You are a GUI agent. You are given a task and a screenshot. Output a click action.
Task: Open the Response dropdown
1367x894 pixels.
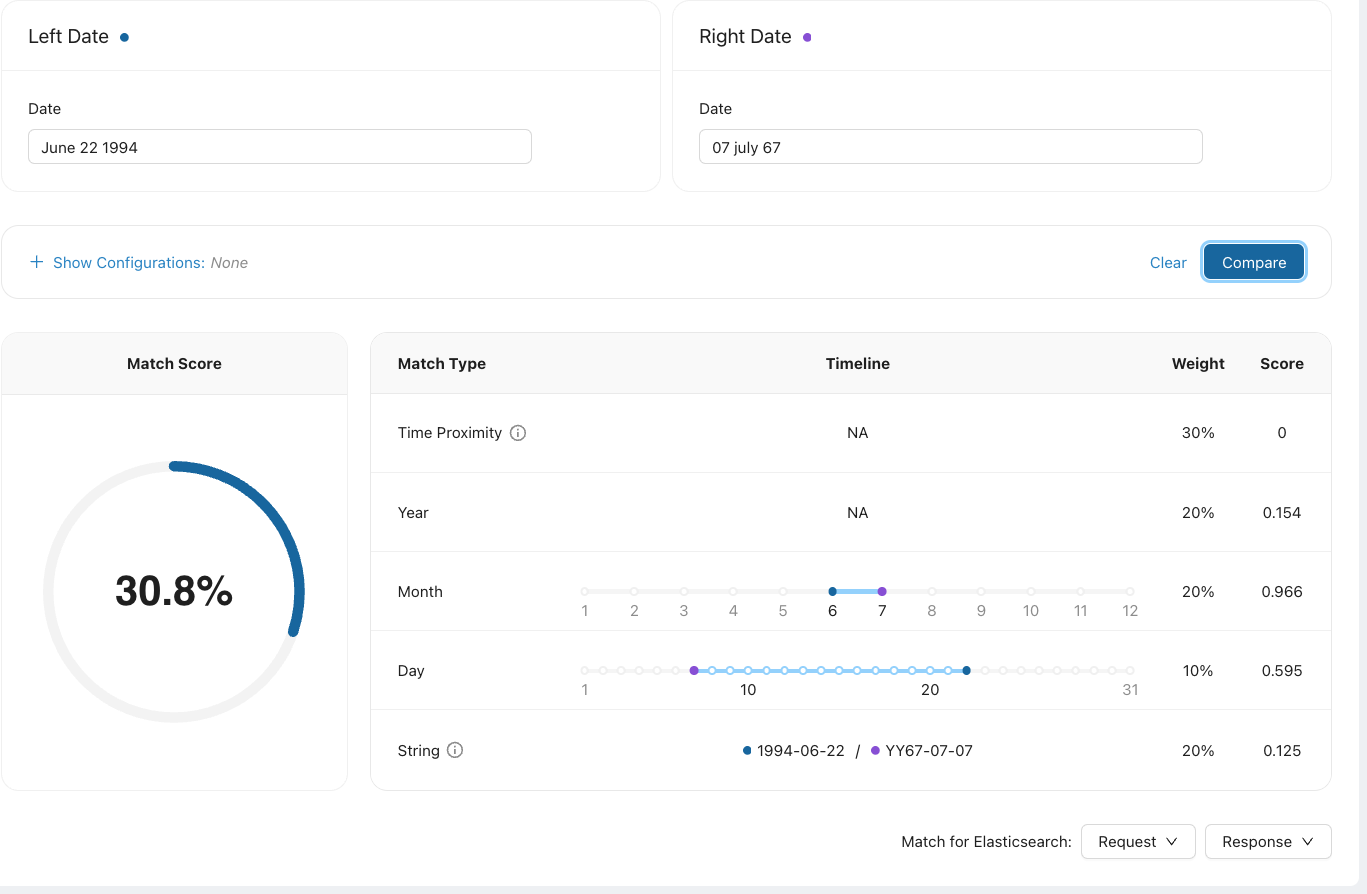pos(1268,842)
